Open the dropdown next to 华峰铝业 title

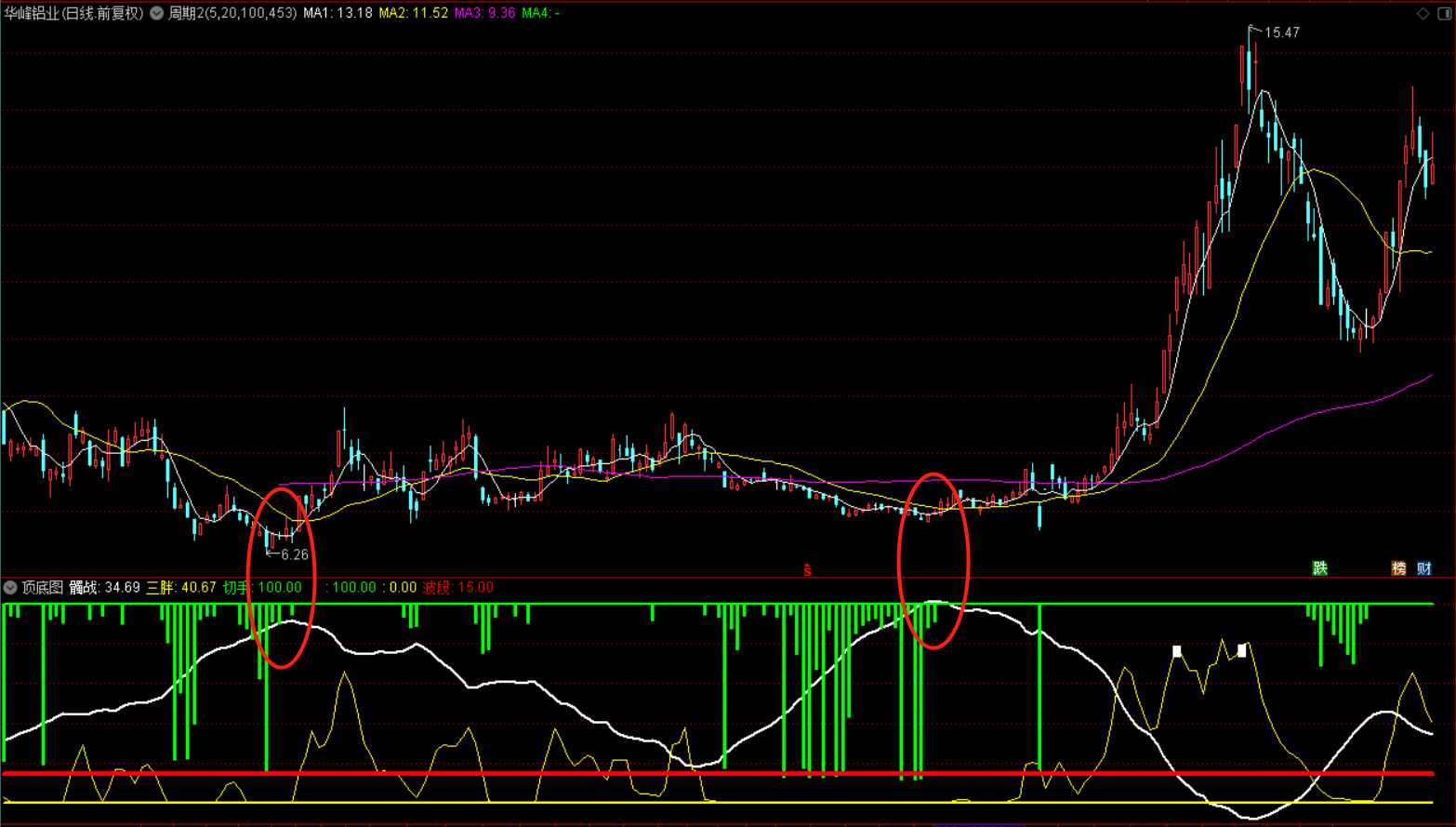pyautogui.click(x=156, y=13)
